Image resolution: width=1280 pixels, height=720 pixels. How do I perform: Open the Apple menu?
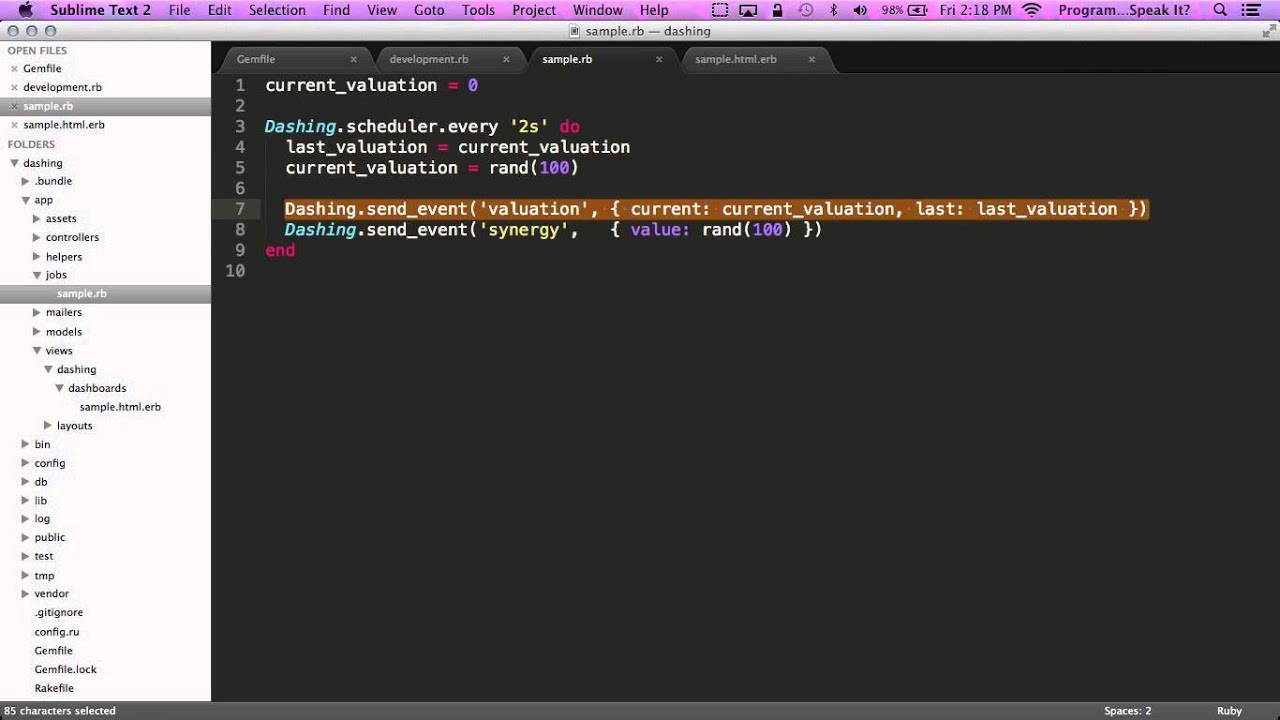coord(26,10)
